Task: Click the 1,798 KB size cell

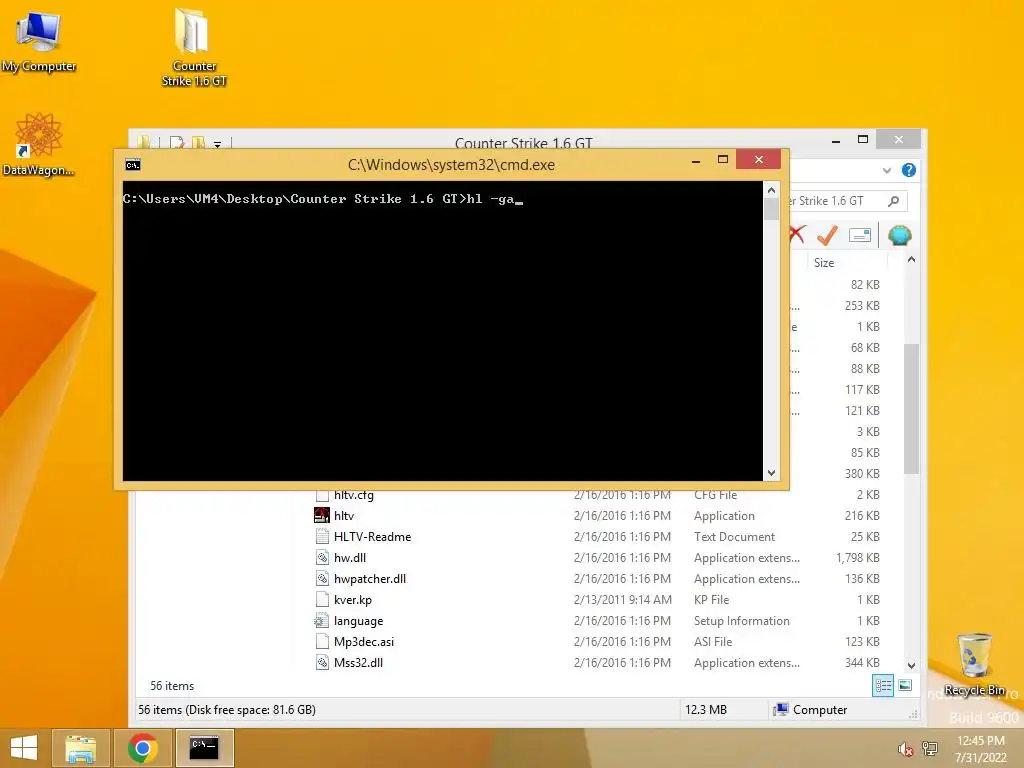Action: (x=857, y=558)
